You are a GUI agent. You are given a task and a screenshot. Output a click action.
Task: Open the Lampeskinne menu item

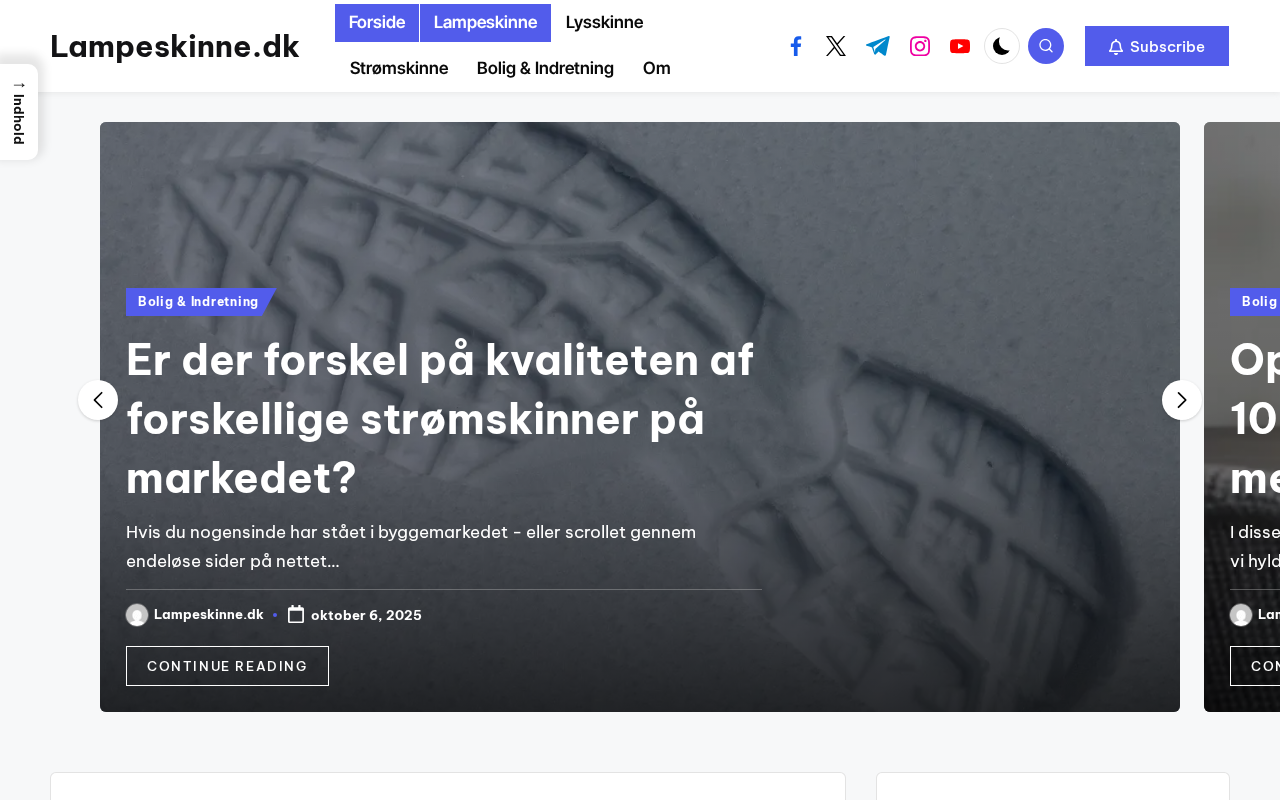485,23
